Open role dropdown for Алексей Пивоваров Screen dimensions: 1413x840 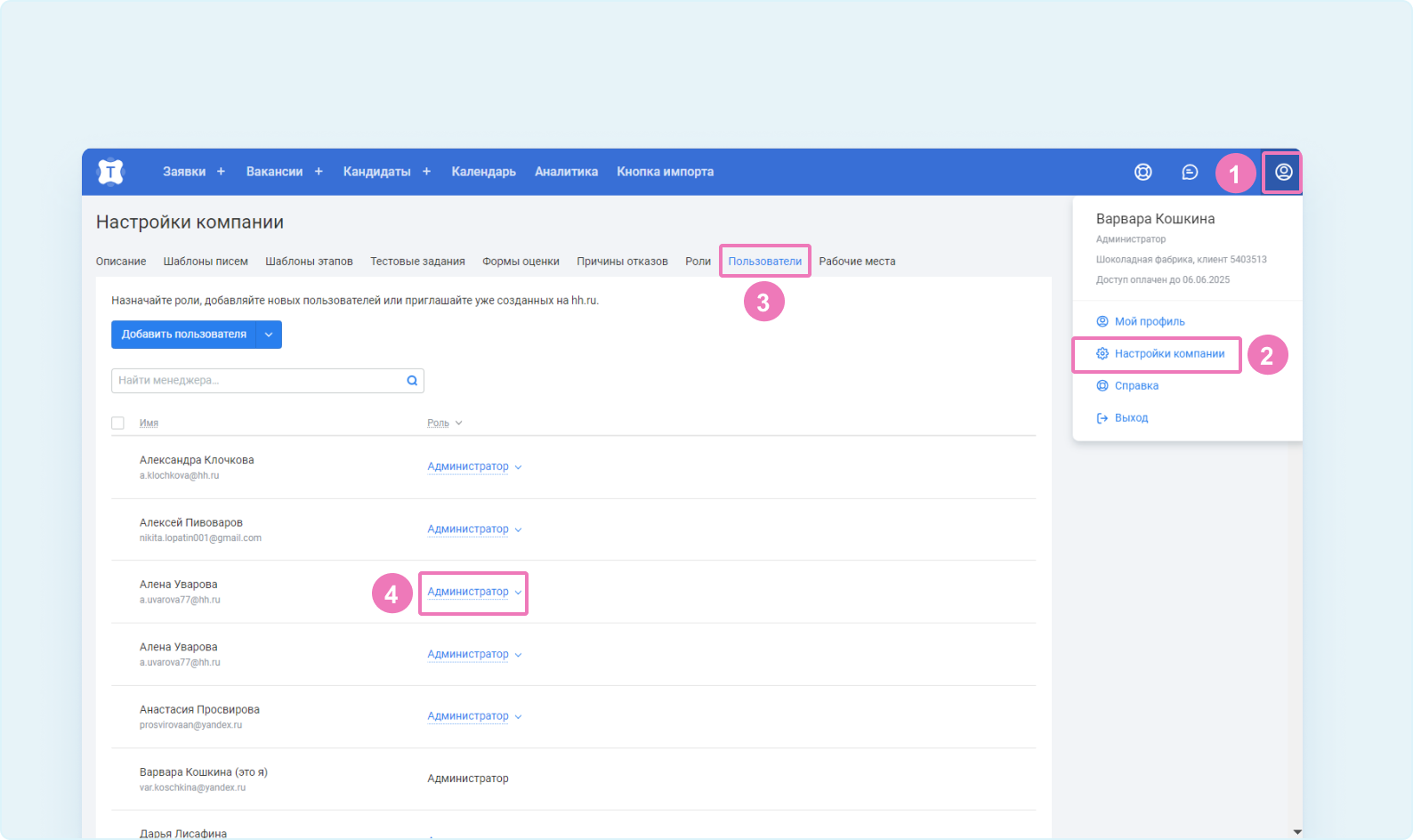coord(474,529)
